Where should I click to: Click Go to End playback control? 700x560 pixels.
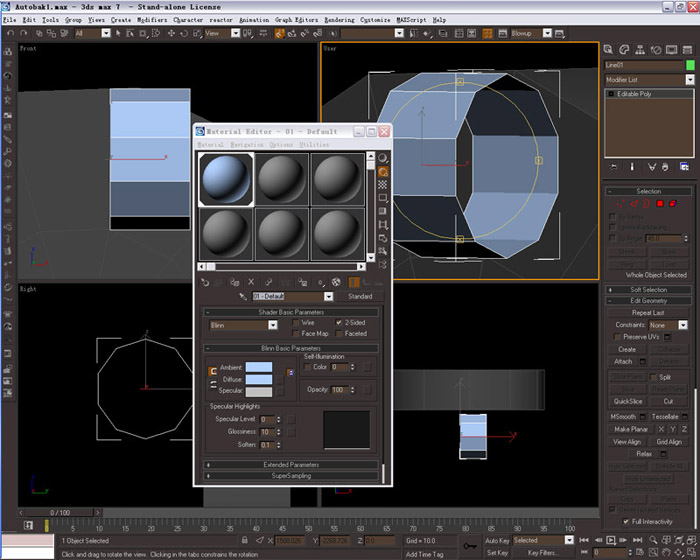638,540
